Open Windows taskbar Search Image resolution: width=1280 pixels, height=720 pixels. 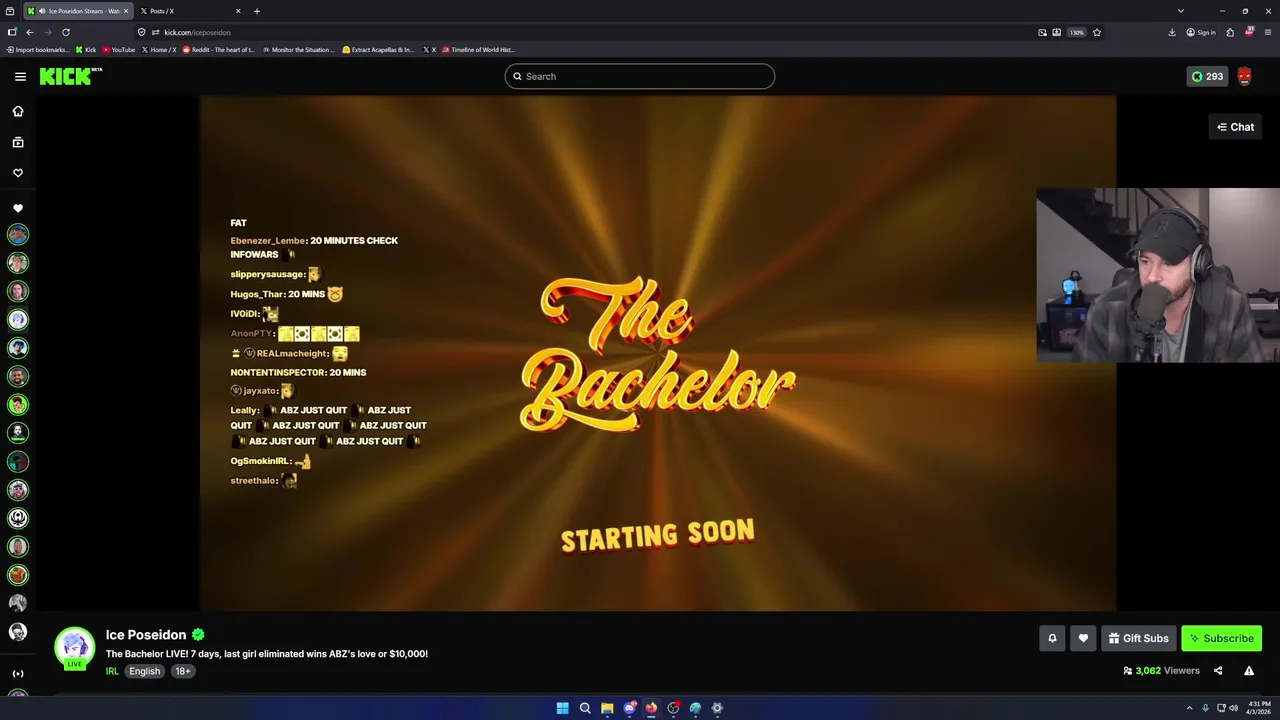[585, 708]
